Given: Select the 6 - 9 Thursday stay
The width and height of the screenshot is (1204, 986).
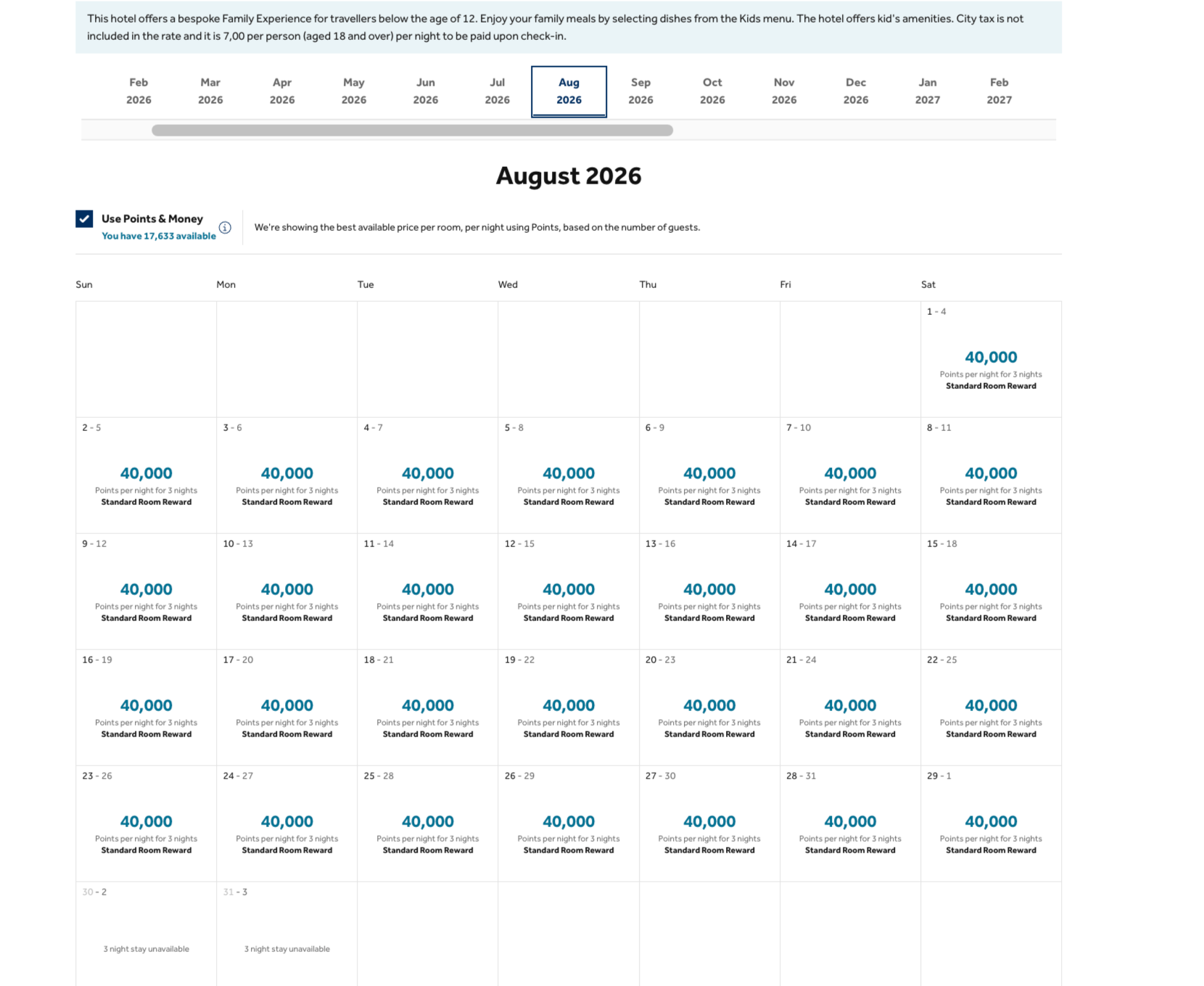Looking at the screenshot, I should [x=709, y=475].
